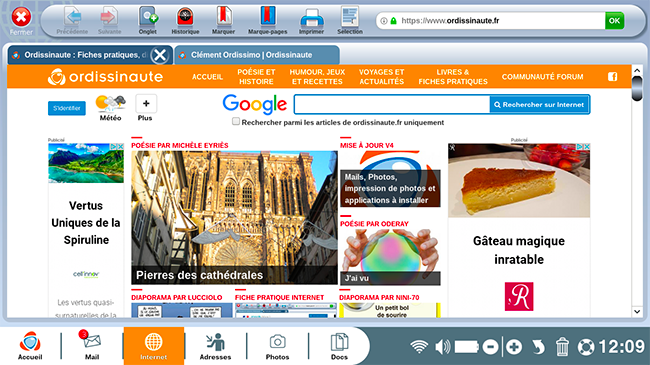Bookmark the page with Marquer
The width and height of the screenshot is (650, 365).
click(x=223, y=21)
